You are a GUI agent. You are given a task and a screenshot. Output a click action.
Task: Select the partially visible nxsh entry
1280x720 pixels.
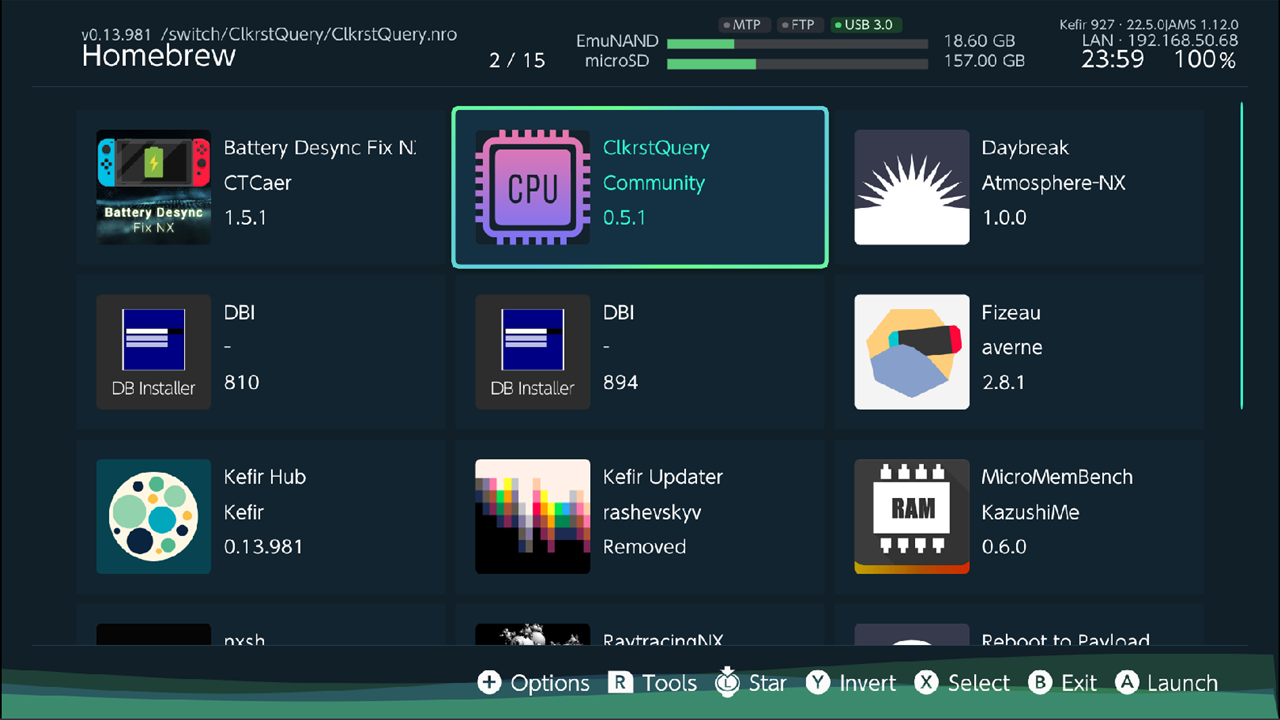click(245, 640)
